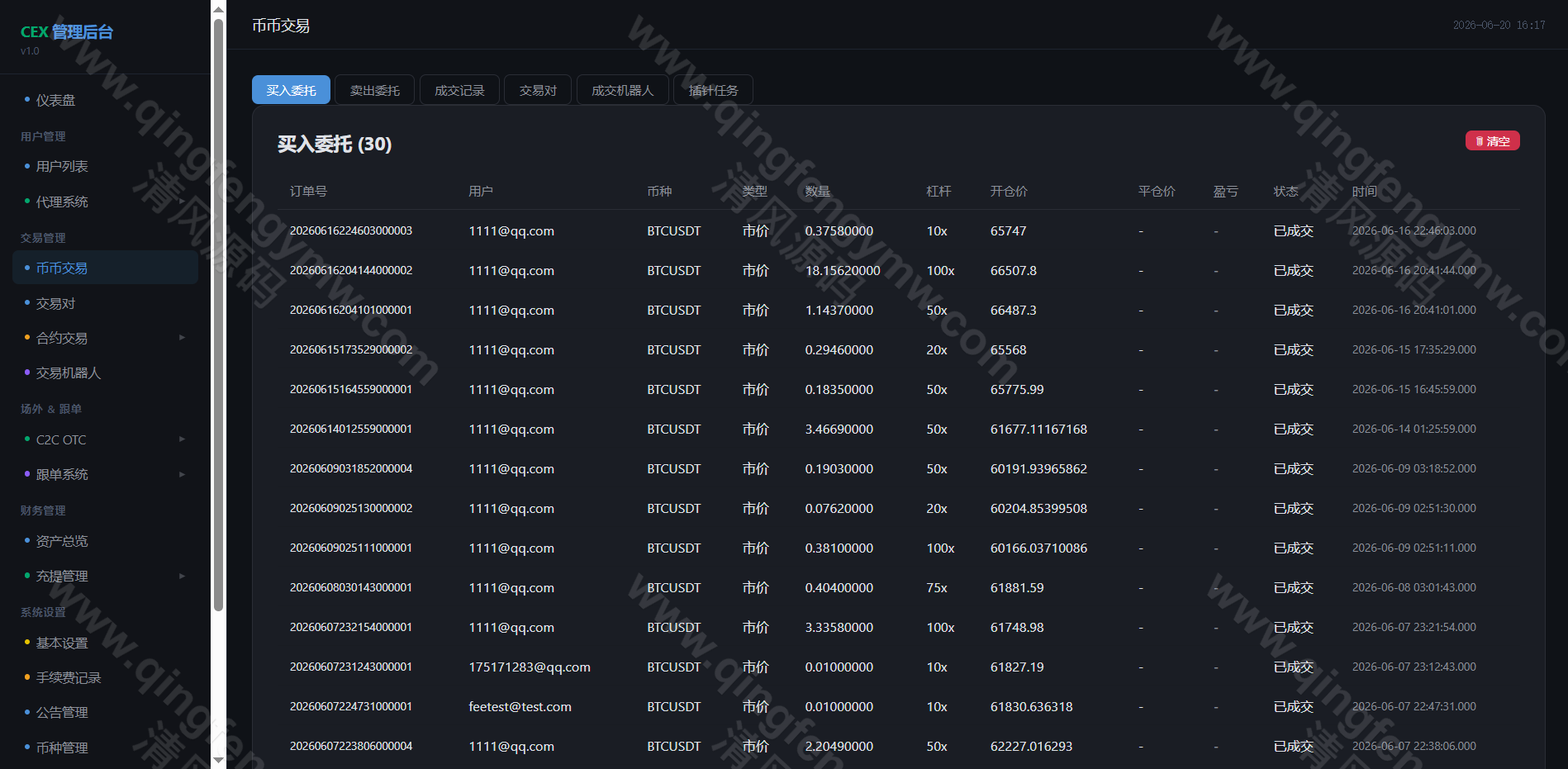
Task: Open 资产总览 in the sidebar
Action: 105,541
